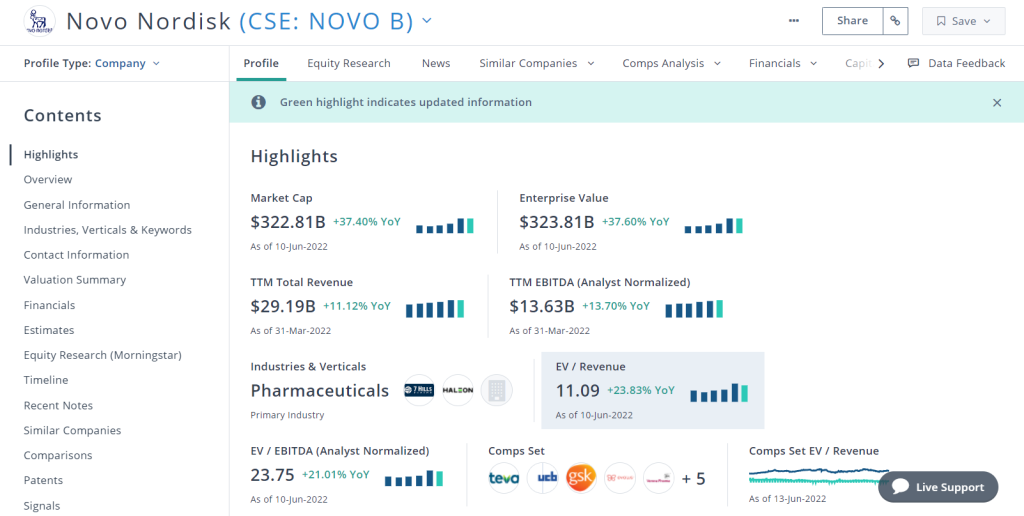The height and width of the screenshot is (516, 1024).
Task: Open the Save dropdown button
Action: pos(963,21)
